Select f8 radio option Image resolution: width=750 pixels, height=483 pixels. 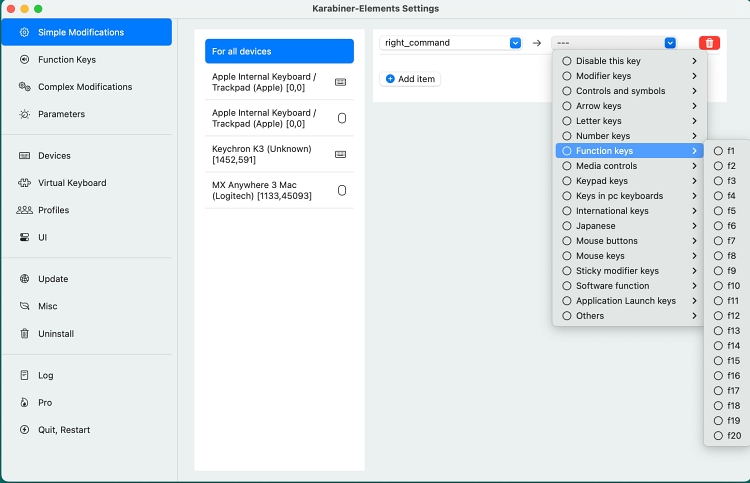point(718,256)
